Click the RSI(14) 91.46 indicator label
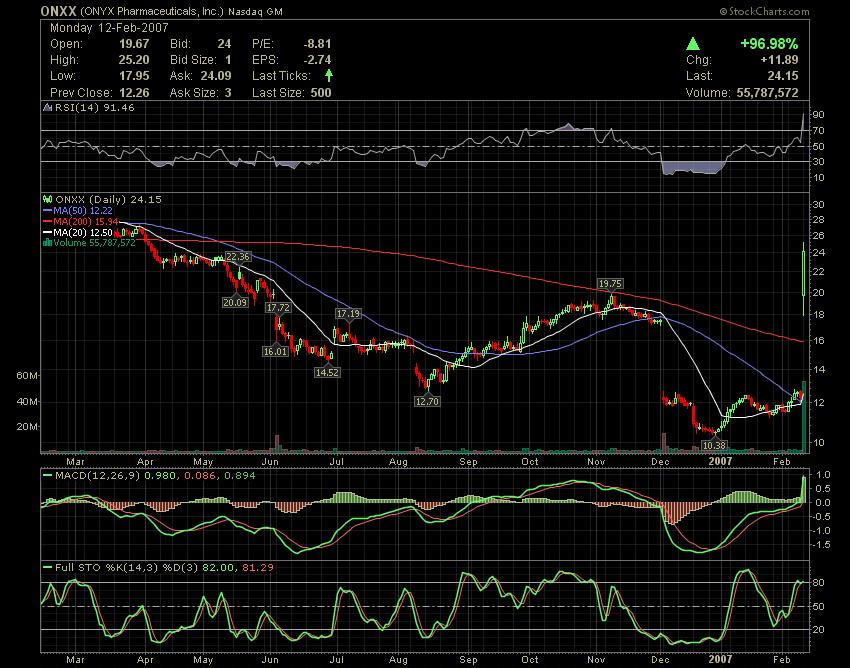Viewport: 850px width, 668px height. point(94,107)
